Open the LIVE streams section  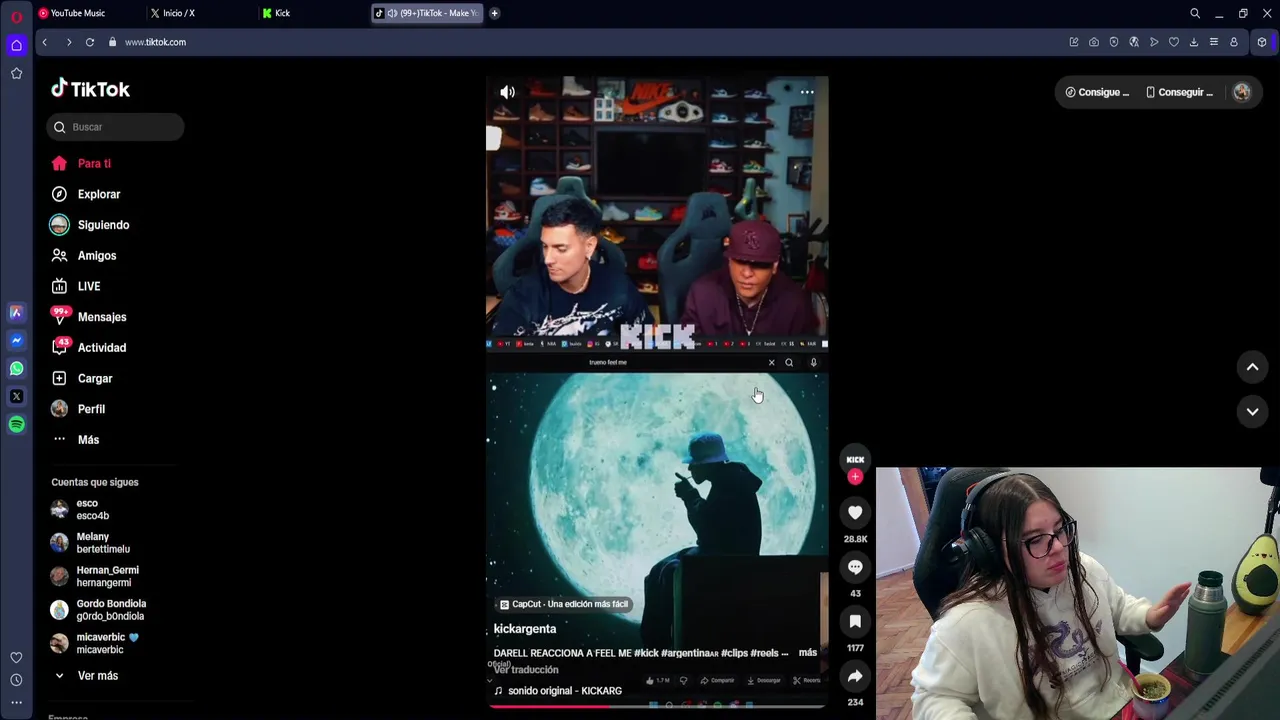(x=76, y=287)
